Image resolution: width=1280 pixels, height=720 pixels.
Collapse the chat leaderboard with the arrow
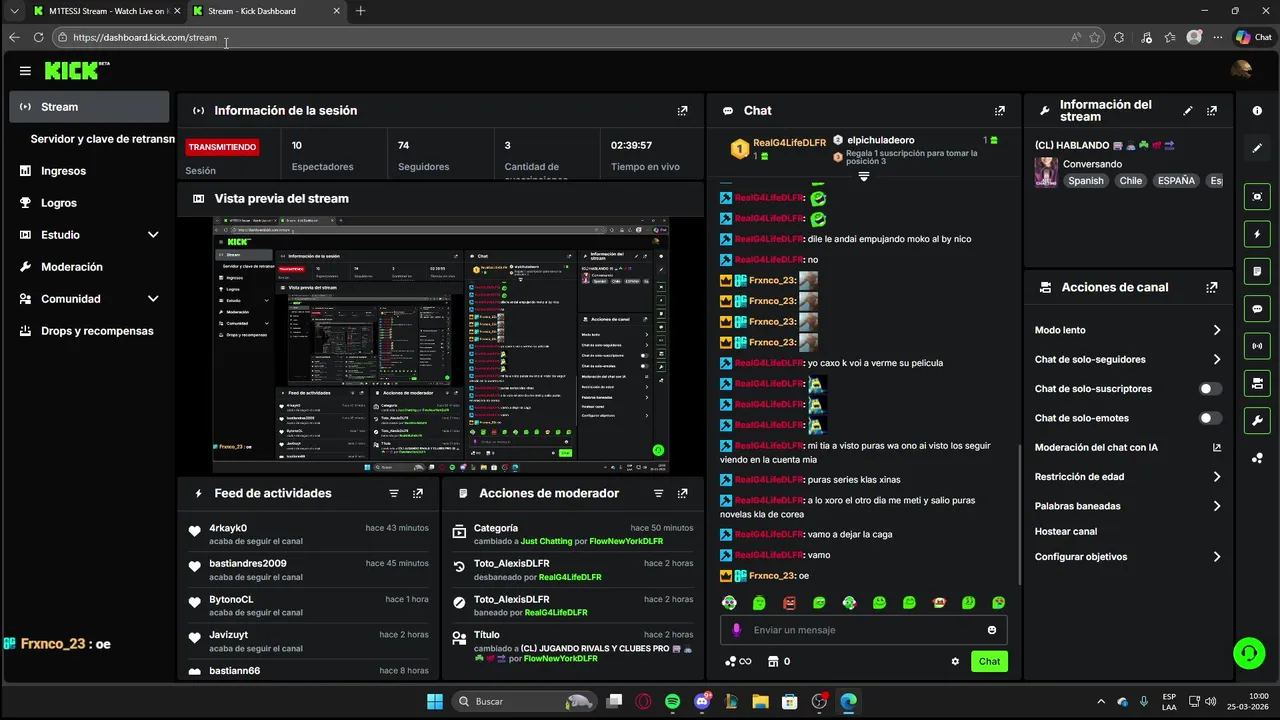pos(864,176)
